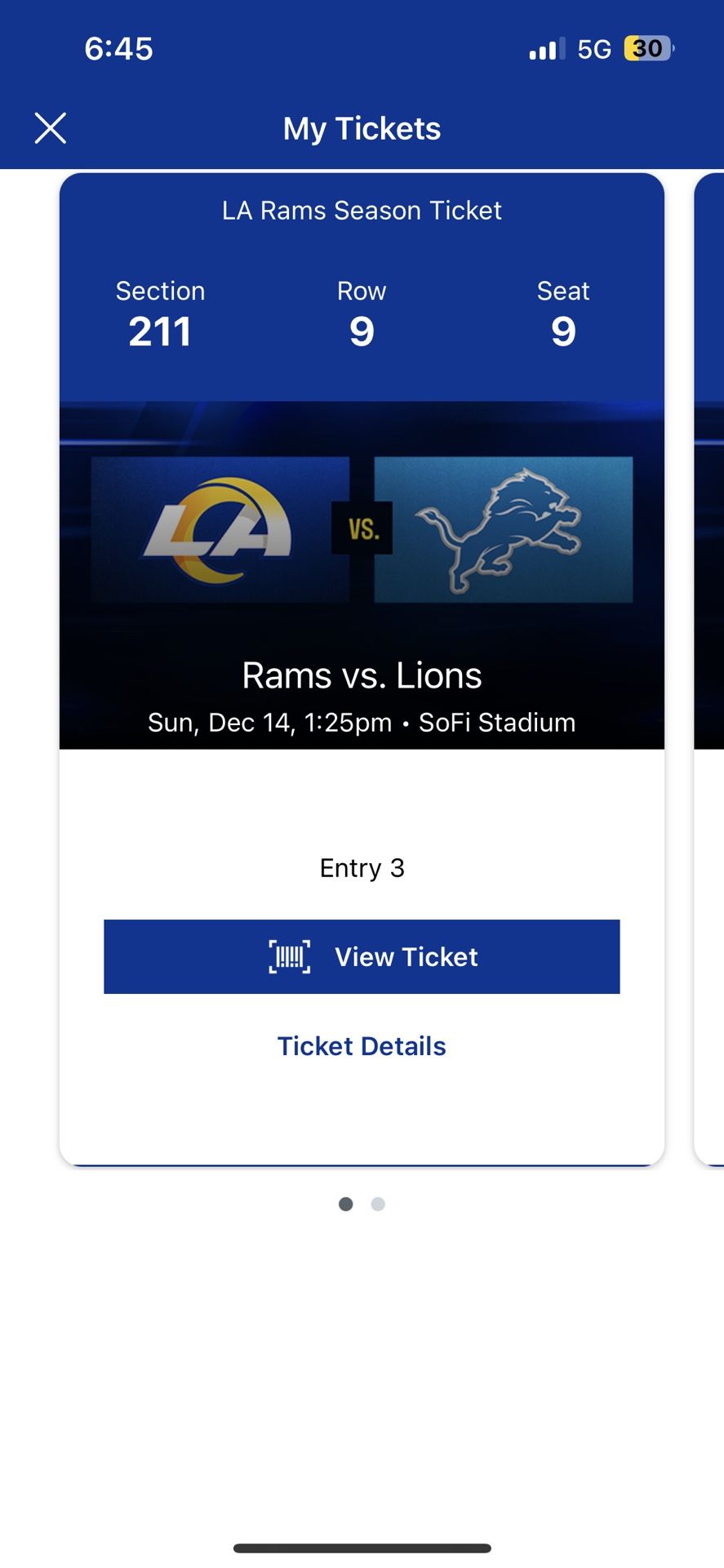Click the X close icon
The image size is (724, 1568).
(x=51, y=128)
